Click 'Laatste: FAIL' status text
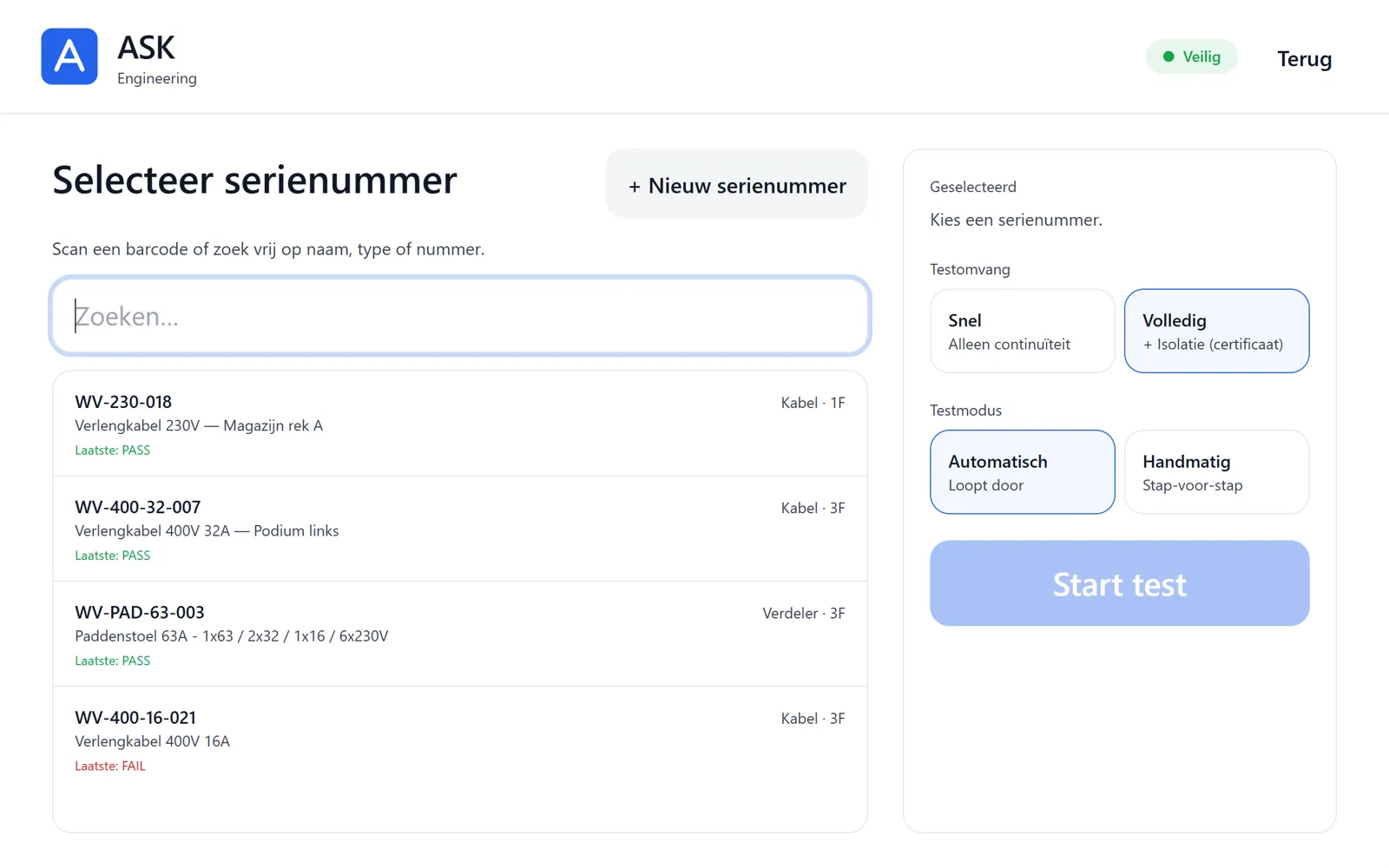Viewport: 1389px width, 868px height. tap(110, 766)
